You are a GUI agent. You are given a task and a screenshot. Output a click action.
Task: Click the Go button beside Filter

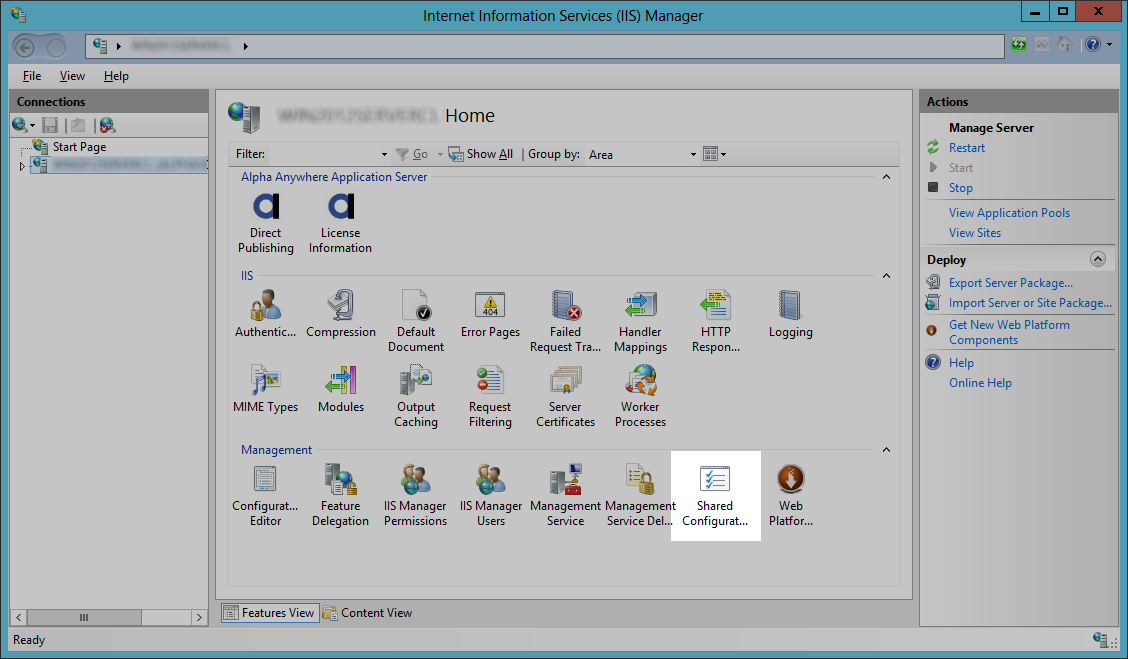412,154
